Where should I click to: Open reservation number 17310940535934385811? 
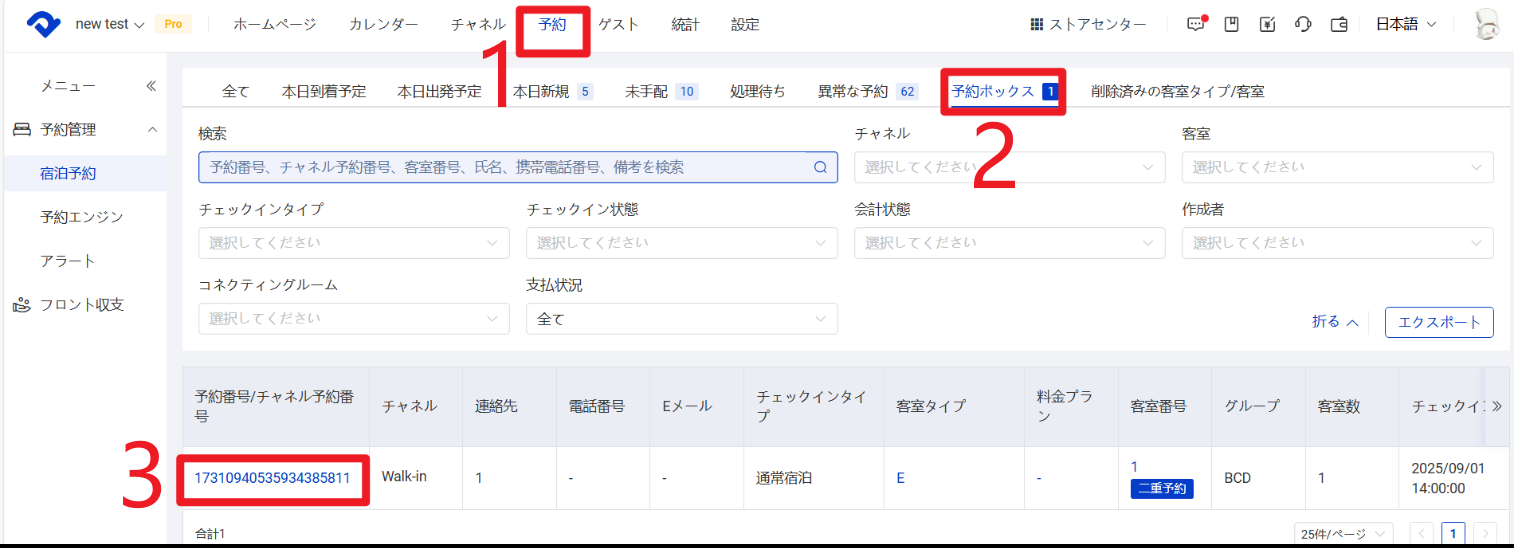[x=272, y=478]
